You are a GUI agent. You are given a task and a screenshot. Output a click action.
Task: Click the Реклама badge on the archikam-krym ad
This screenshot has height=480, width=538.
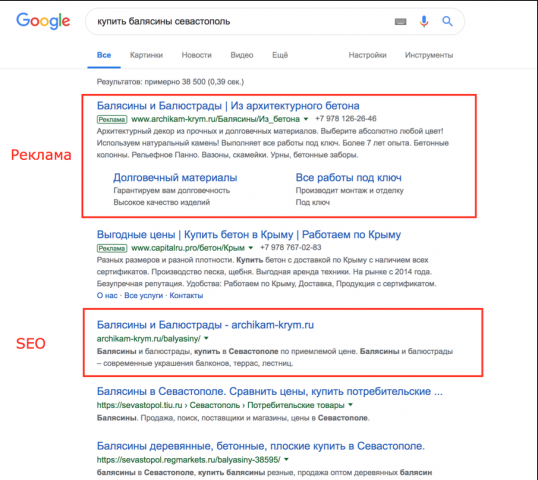[112, 119]
